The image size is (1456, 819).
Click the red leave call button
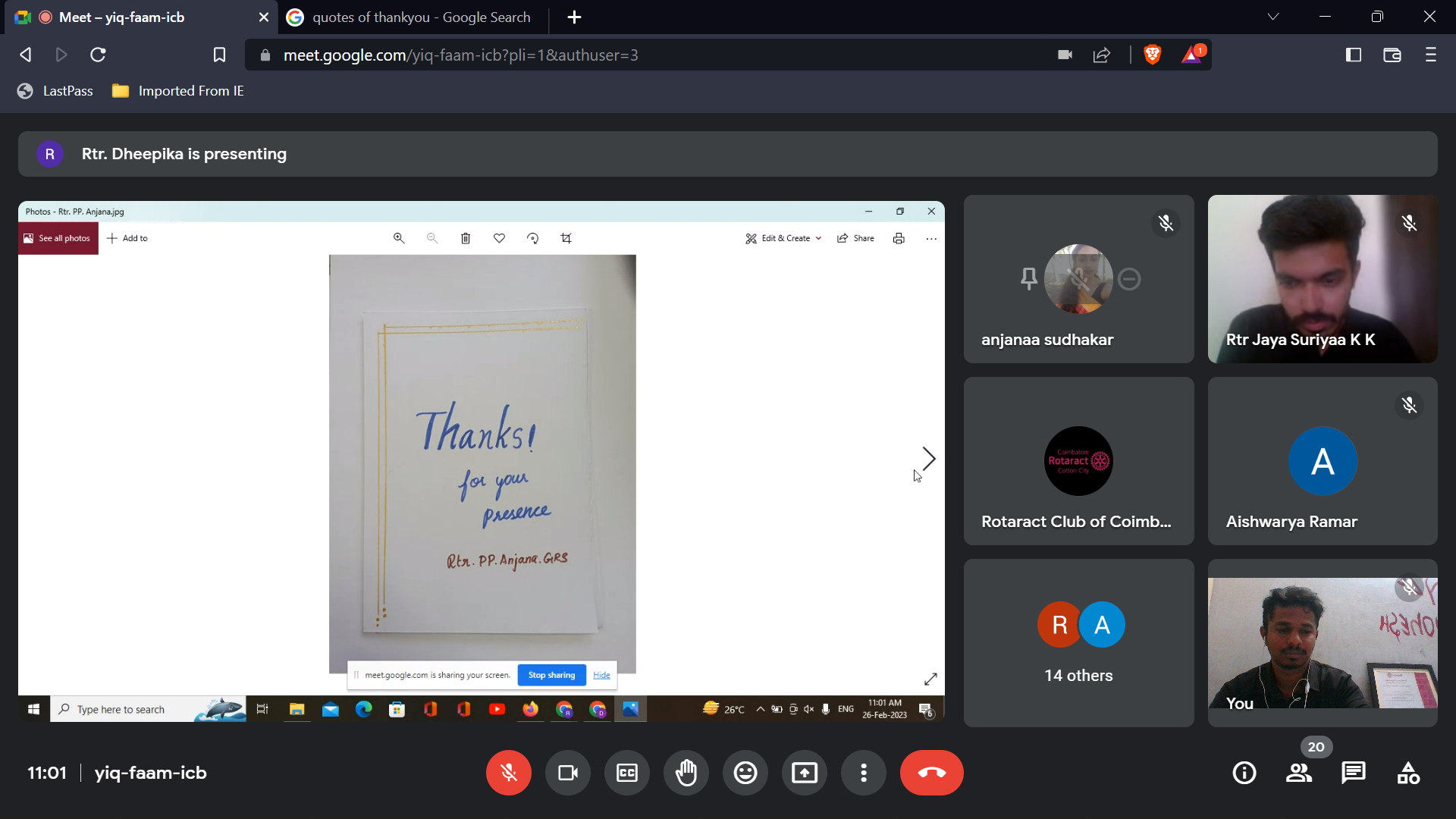click(931, 773)
